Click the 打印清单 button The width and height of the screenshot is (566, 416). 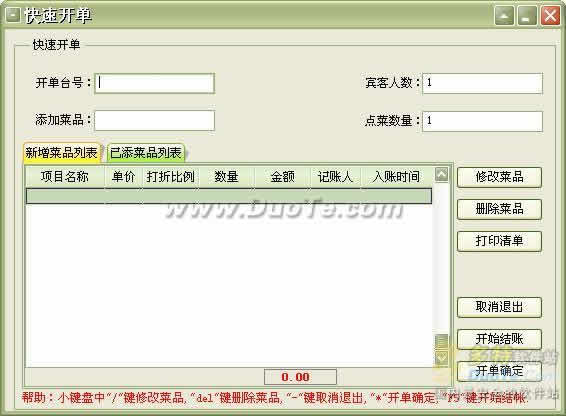[x=499, y=241]
